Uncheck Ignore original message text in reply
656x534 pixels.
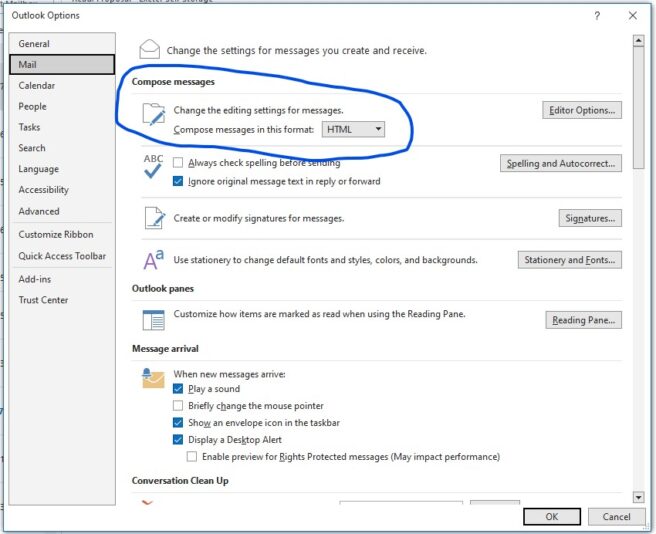coord(178,181)
